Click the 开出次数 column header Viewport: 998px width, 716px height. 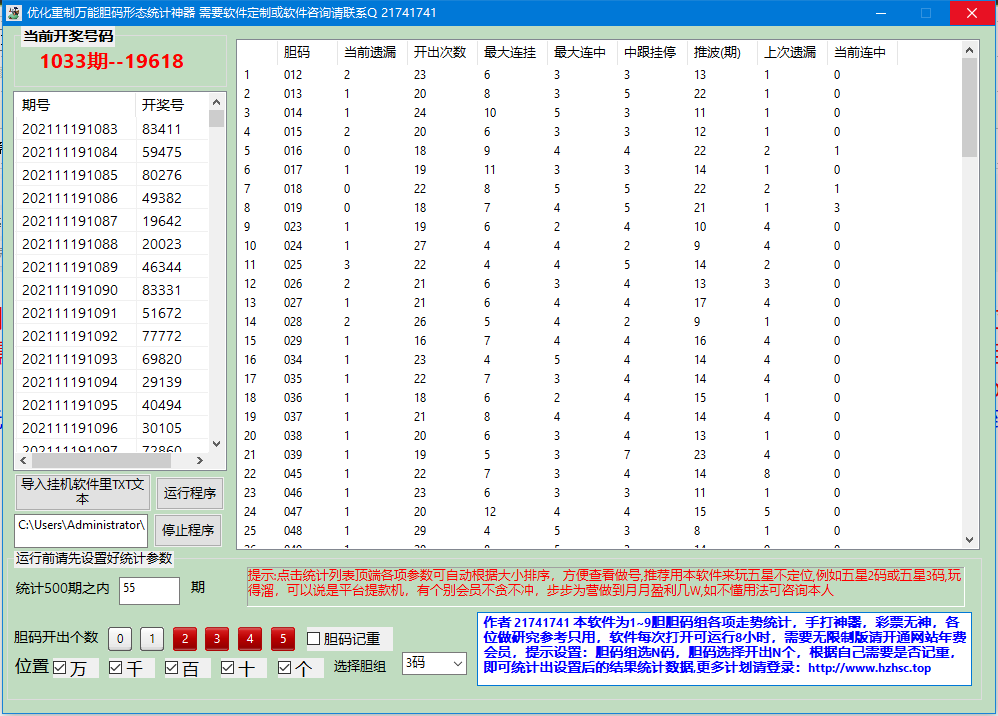tap(441, 53)
